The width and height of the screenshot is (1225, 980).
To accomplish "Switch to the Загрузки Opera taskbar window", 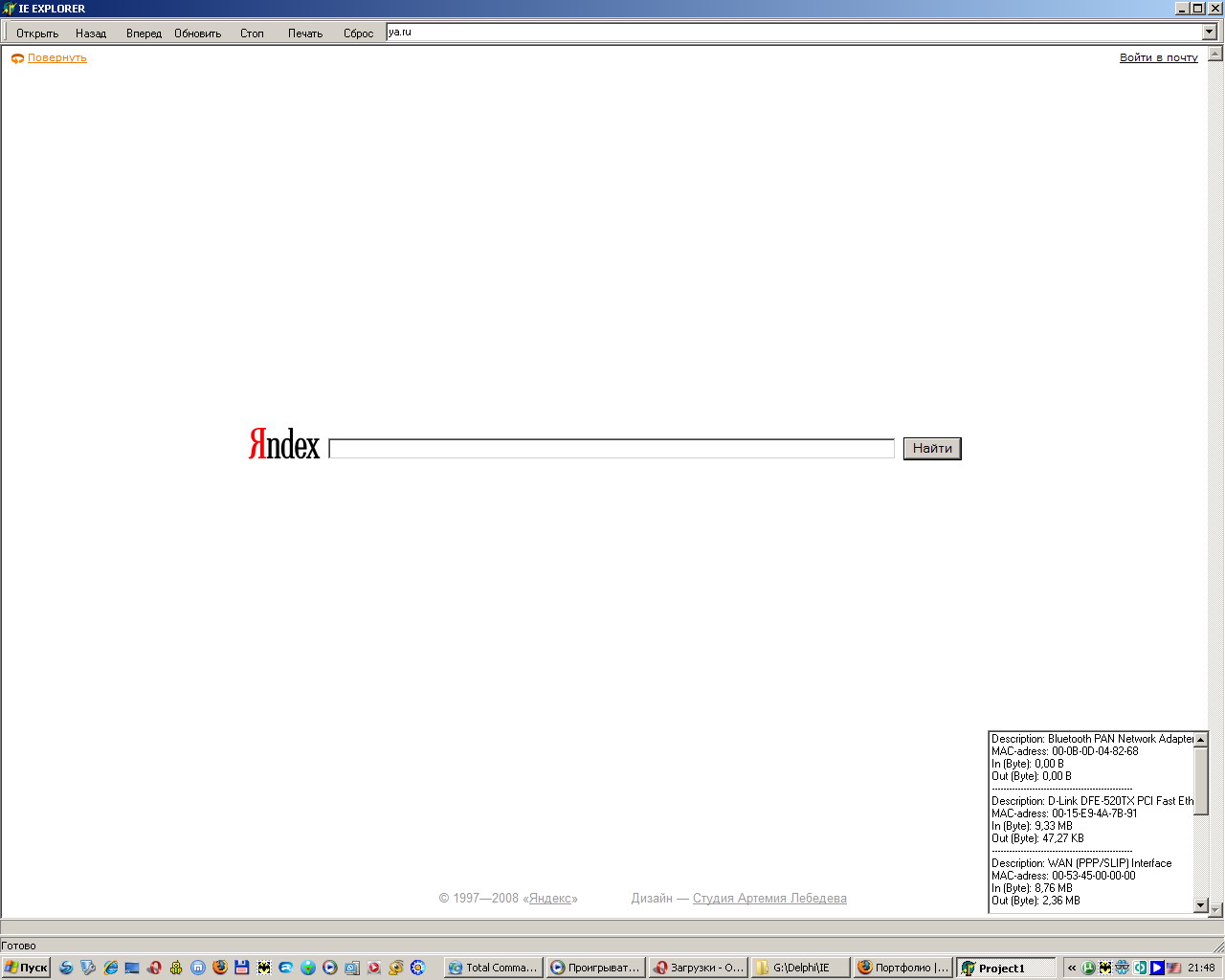I will coord(699,968).
